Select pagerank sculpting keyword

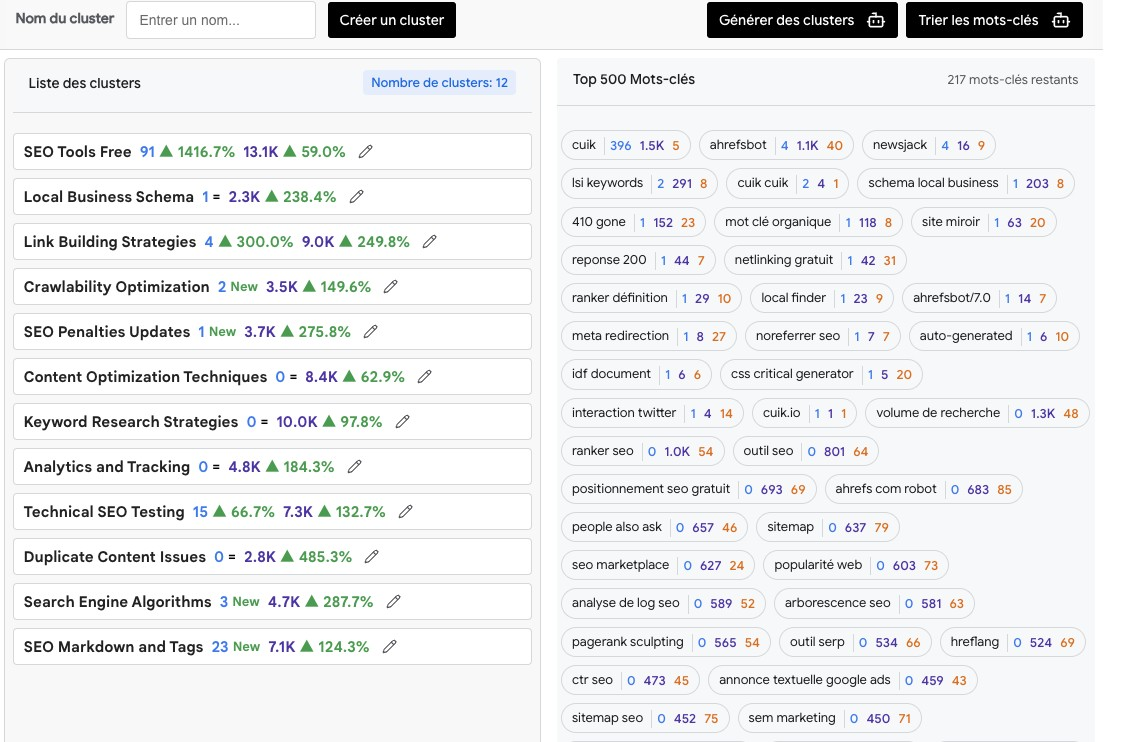(666, 642)
